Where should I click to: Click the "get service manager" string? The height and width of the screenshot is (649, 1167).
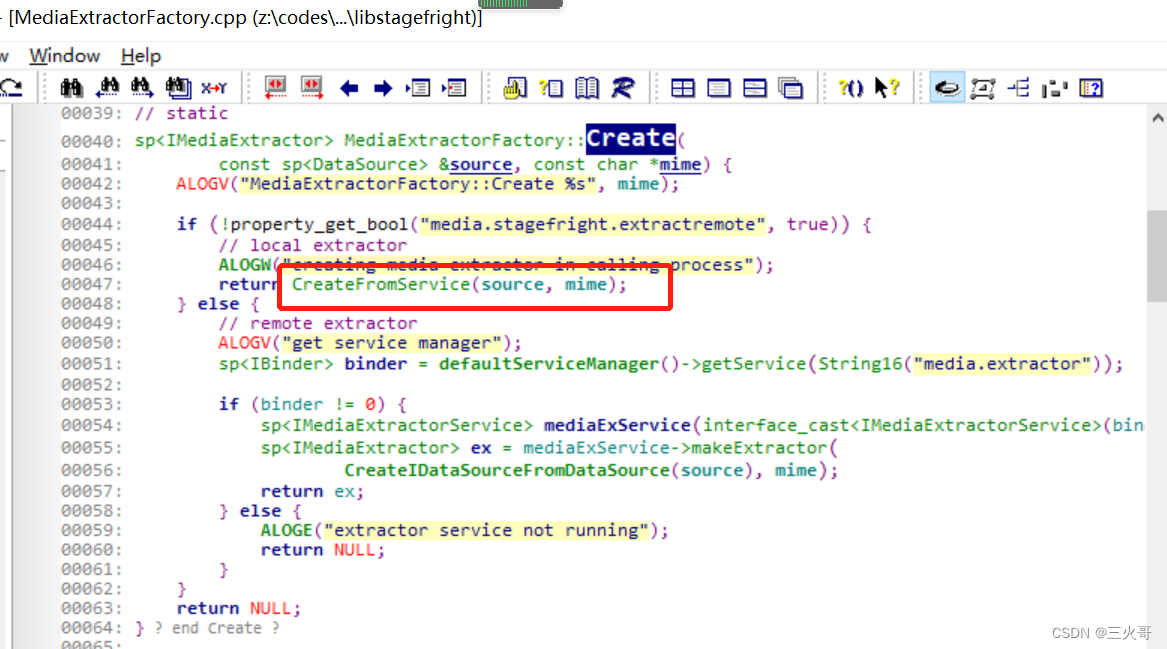pos(392,343)
